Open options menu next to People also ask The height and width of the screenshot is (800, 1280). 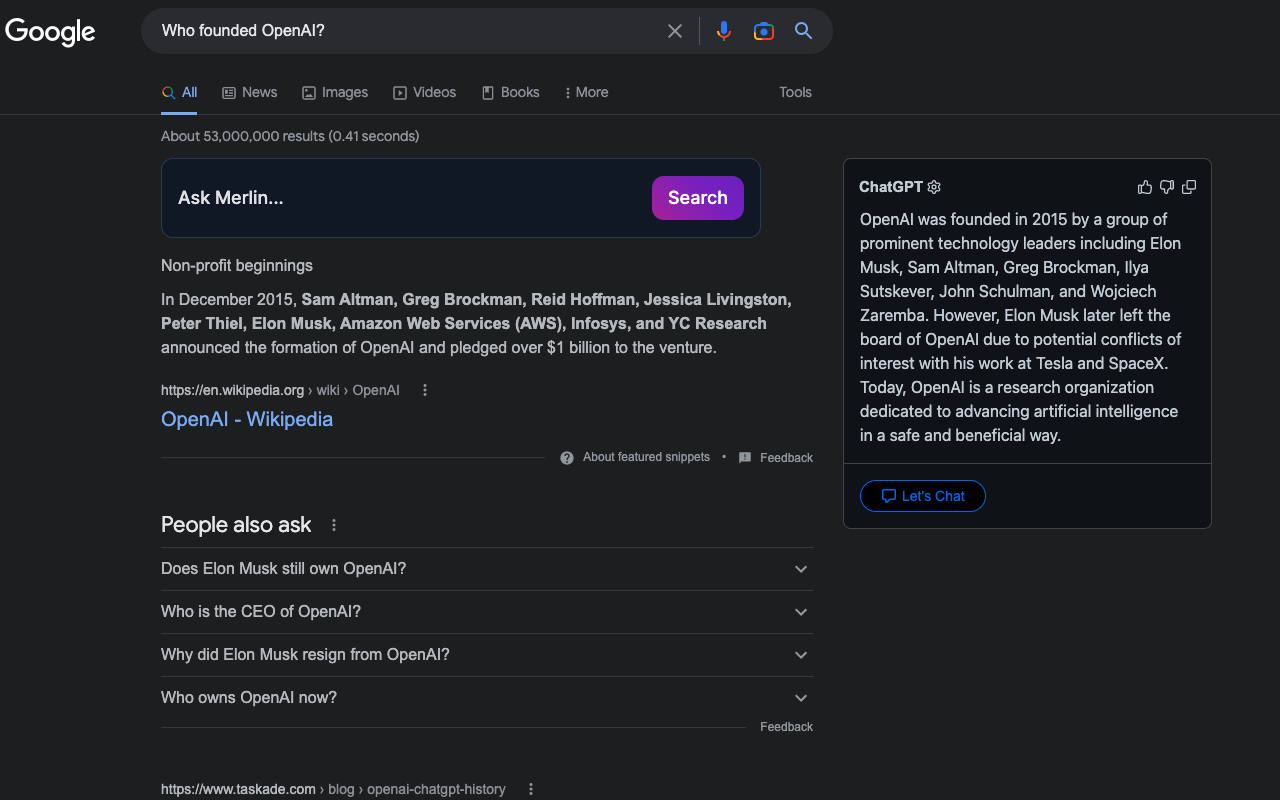[x=333, y=524]
